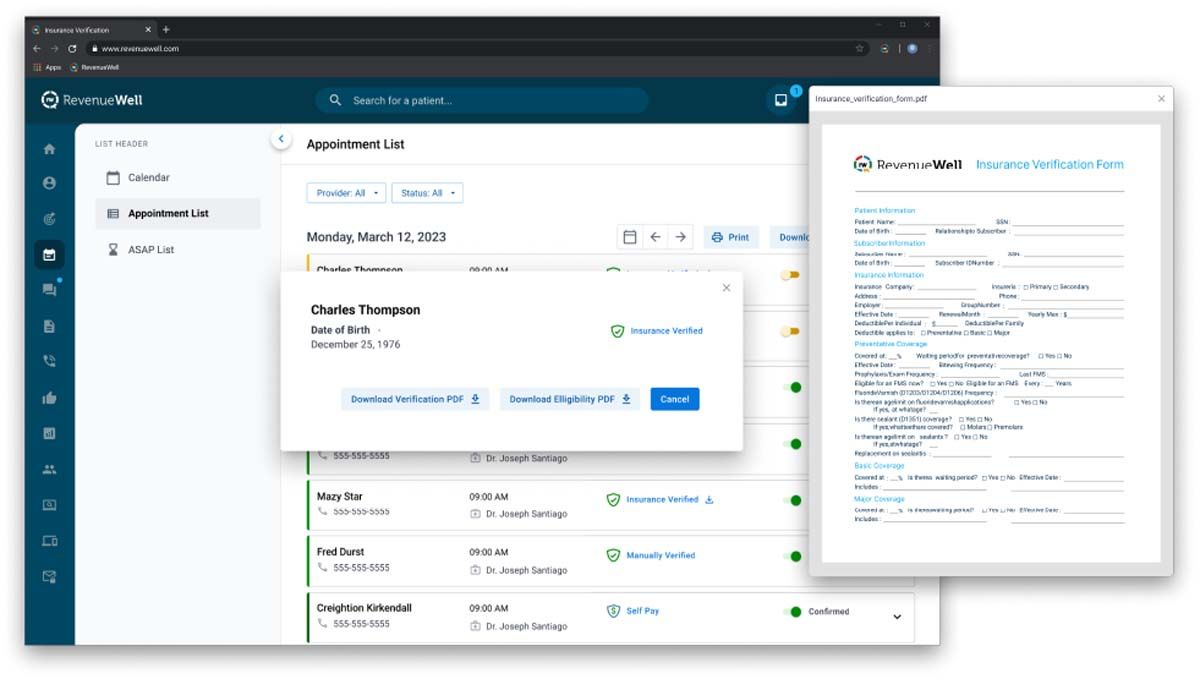Select Appointment List in the list menu
Viewport: 1200px width, 679px height.
[178, 213]
